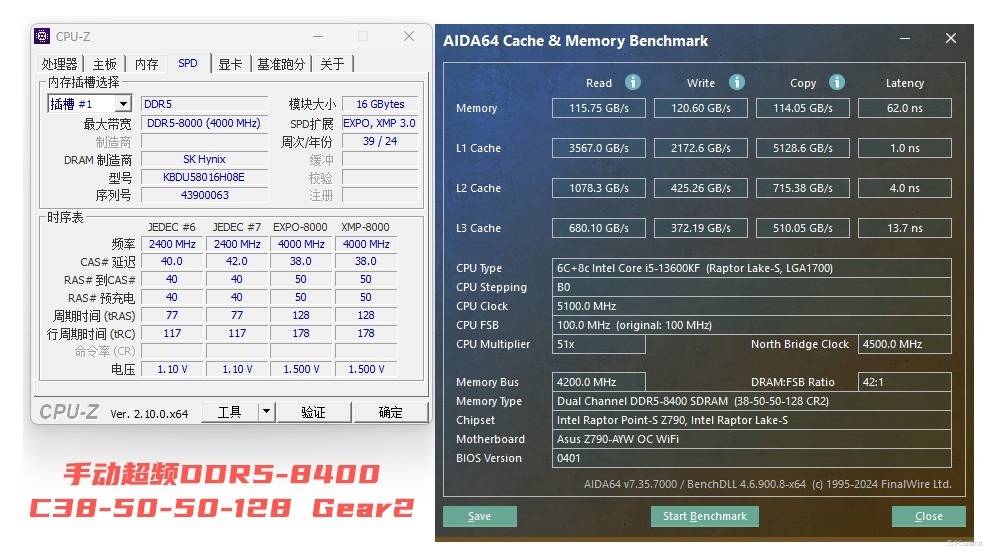Click Start Benchmark in AIDA64

click(704, 516)
